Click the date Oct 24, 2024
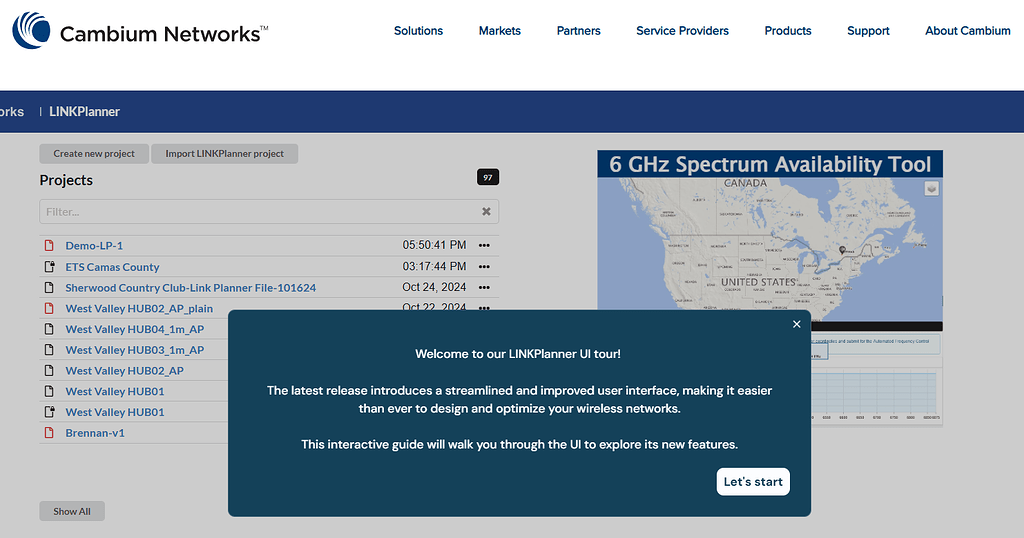This screenshot has height=538, width=1024. point(434,287)
